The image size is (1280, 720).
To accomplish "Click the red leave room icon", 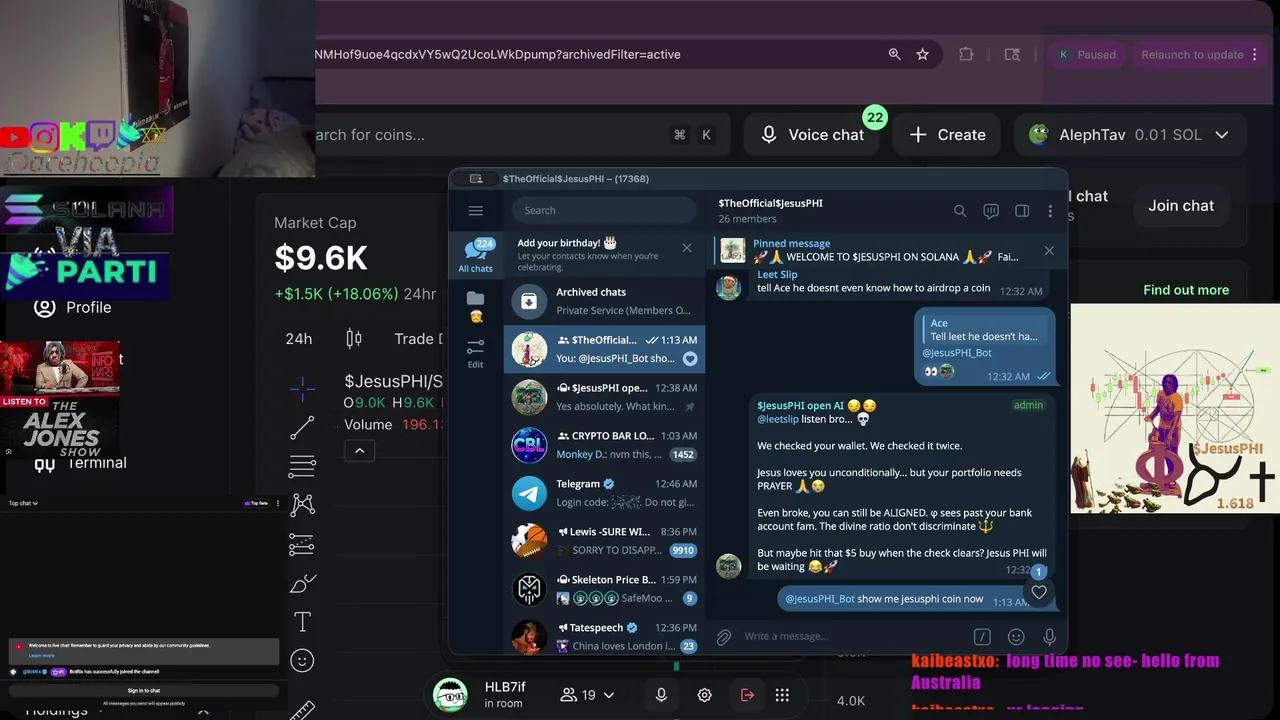I will pos(747,695).
